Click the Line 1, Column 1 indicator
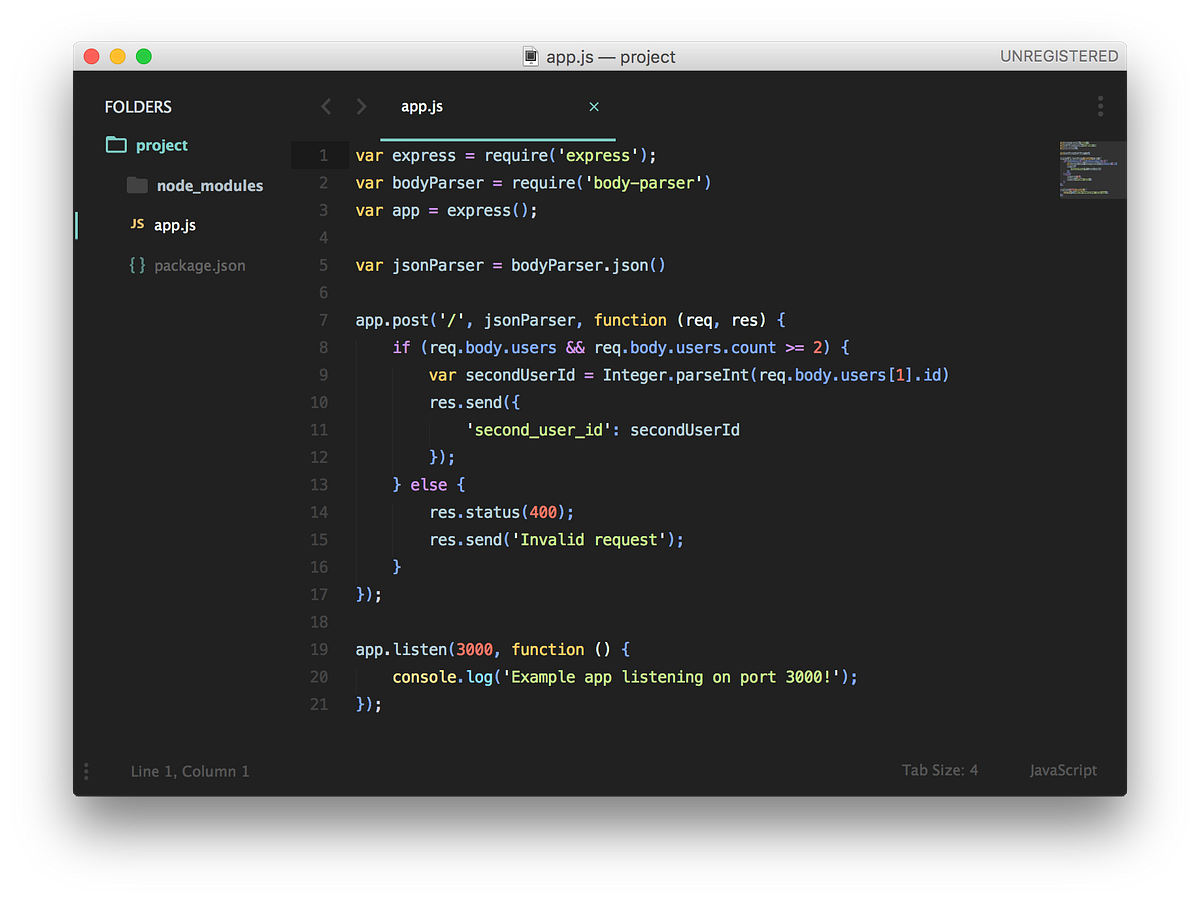This screenshot has height=901, width=1200. [190, 771]
